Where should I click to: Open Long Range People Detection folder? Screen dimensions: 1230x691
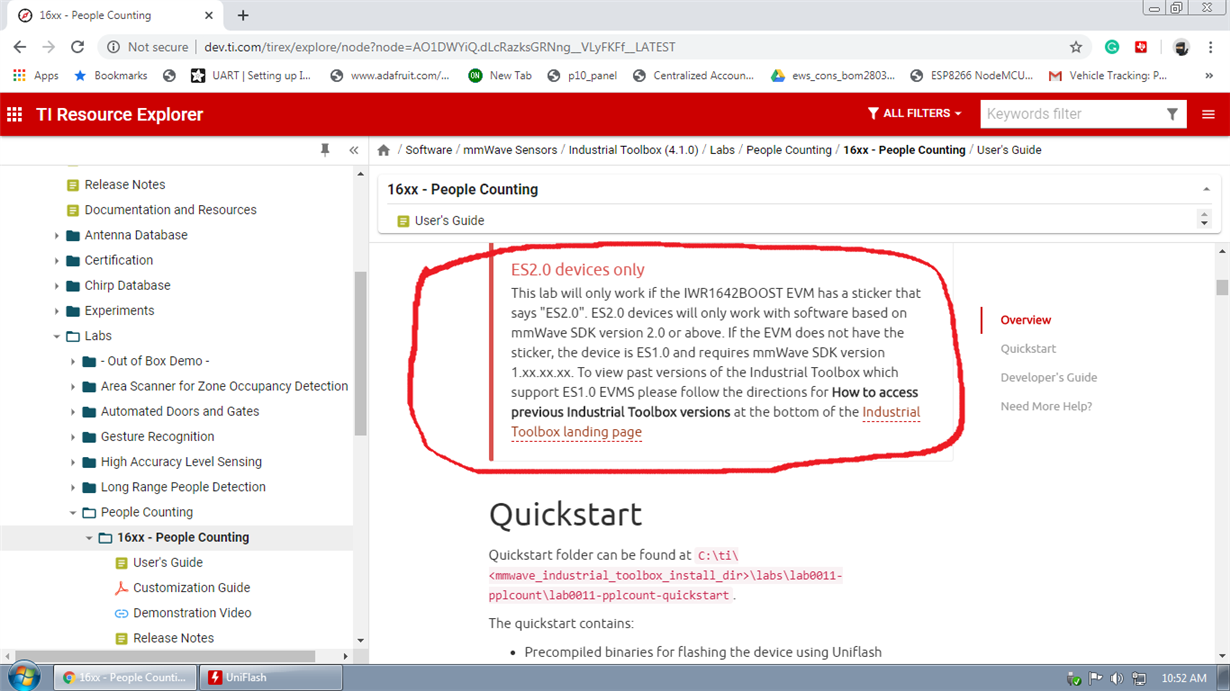[183, 487]
